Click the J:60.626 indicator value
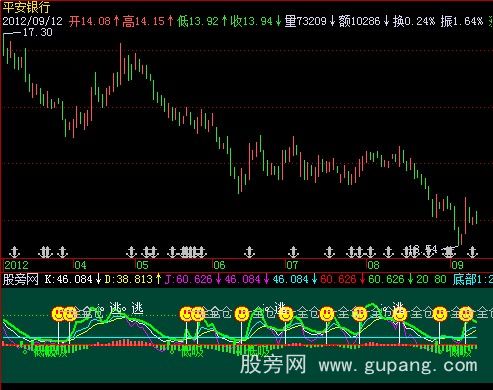Viewport: 493px width, 390px height. pos(189,279)
